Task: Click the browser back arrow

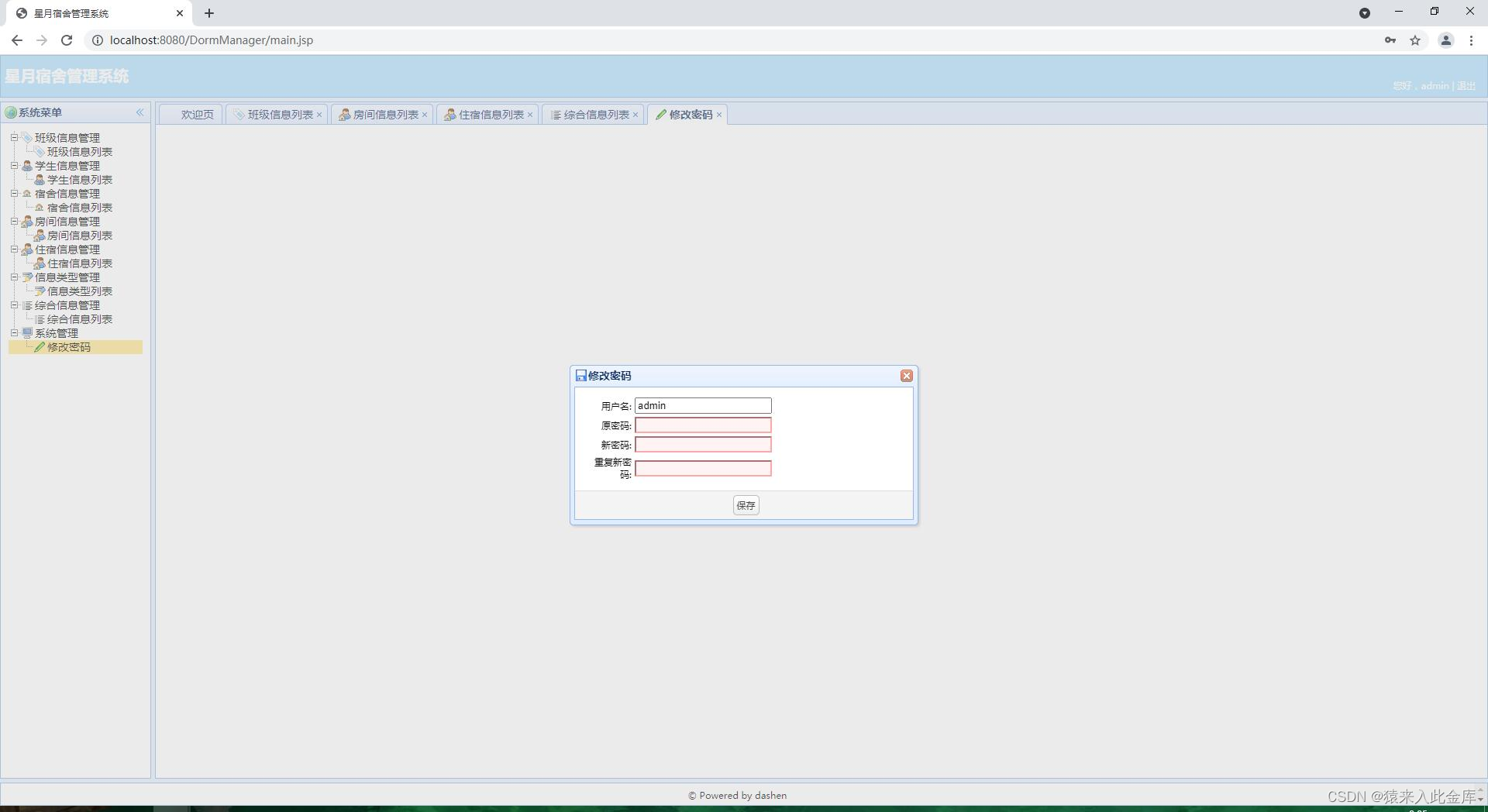Action: (x=17, y=40)
